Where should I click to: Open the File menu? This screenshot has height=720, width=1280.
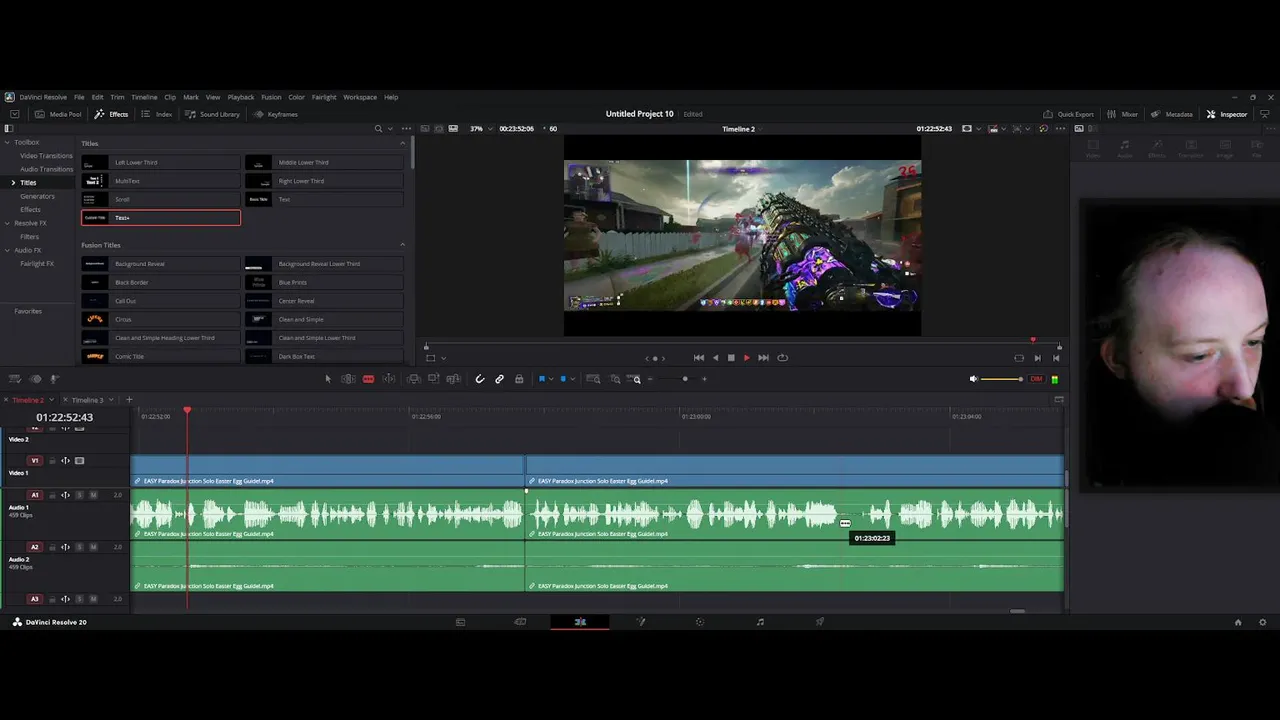click(x=79, y=97)
